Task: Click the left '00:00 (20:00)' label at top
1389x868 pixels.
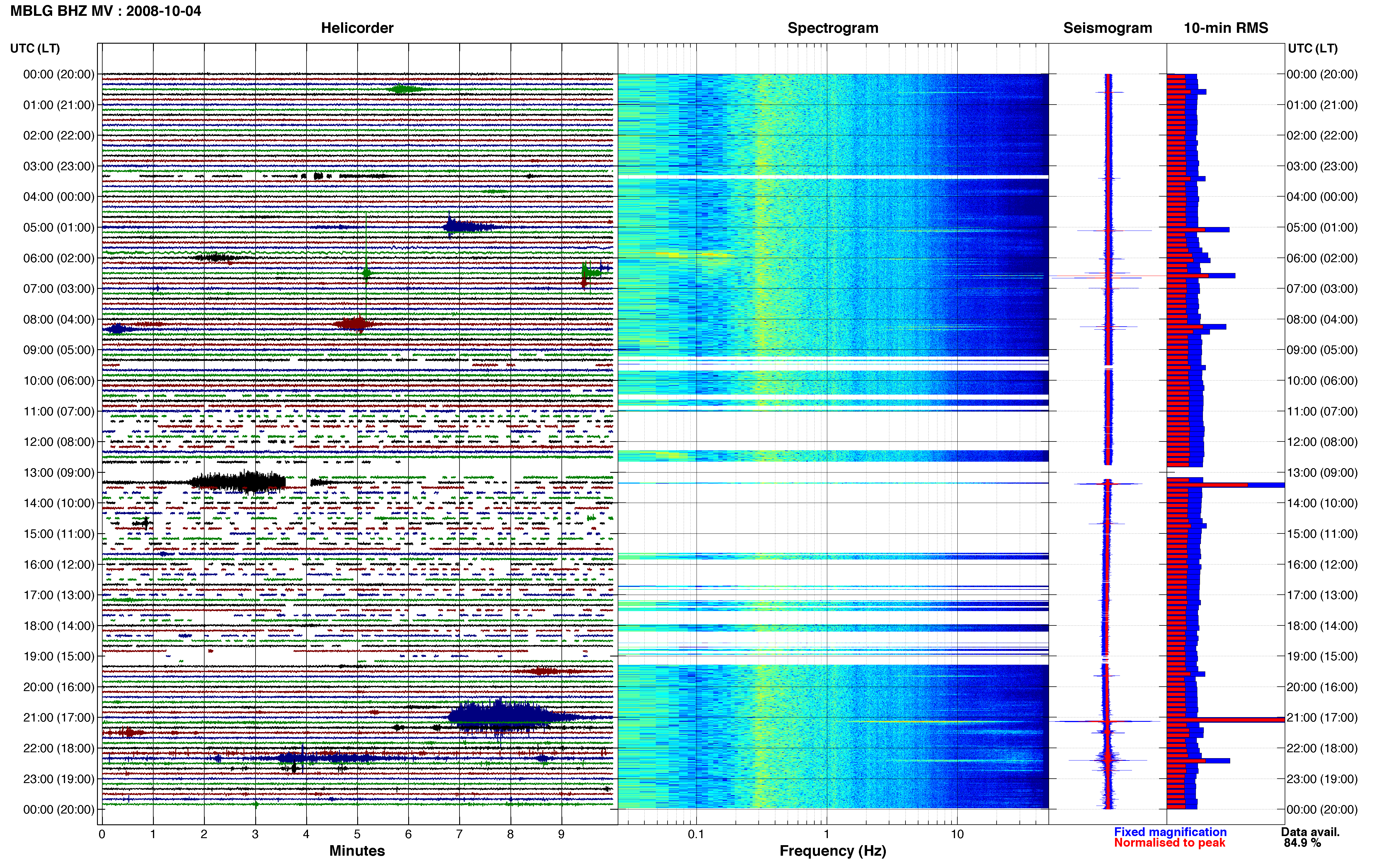Action: tap(59, 74)
